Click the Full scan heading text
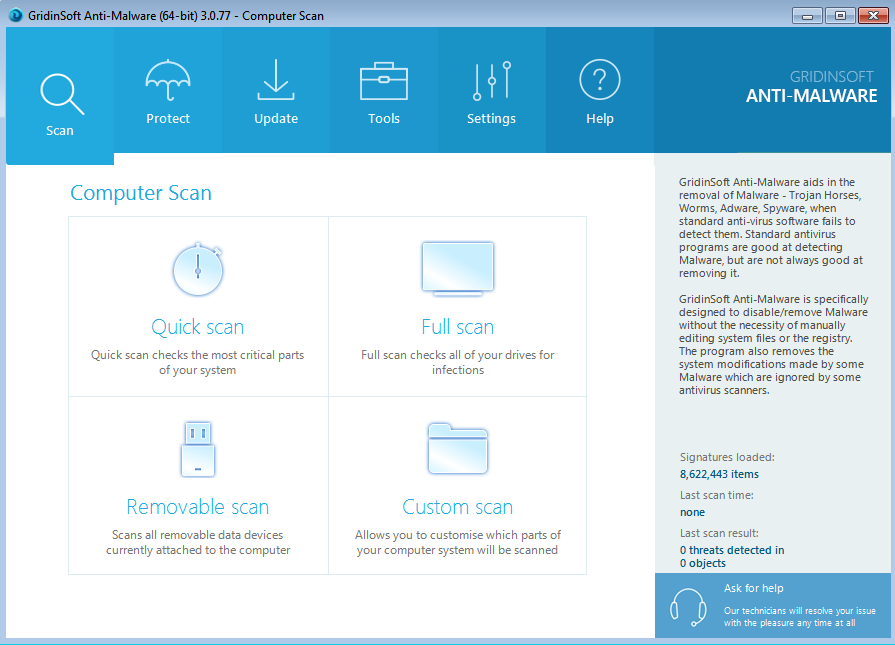This screenshot has height=645, width=895. (x=457, y=327)
